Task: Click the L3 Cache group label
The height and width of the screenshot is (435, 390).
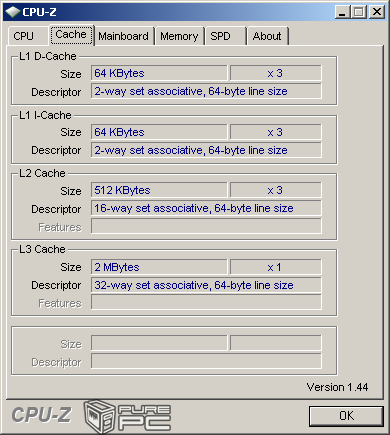Action: click(x=42, y=249)
